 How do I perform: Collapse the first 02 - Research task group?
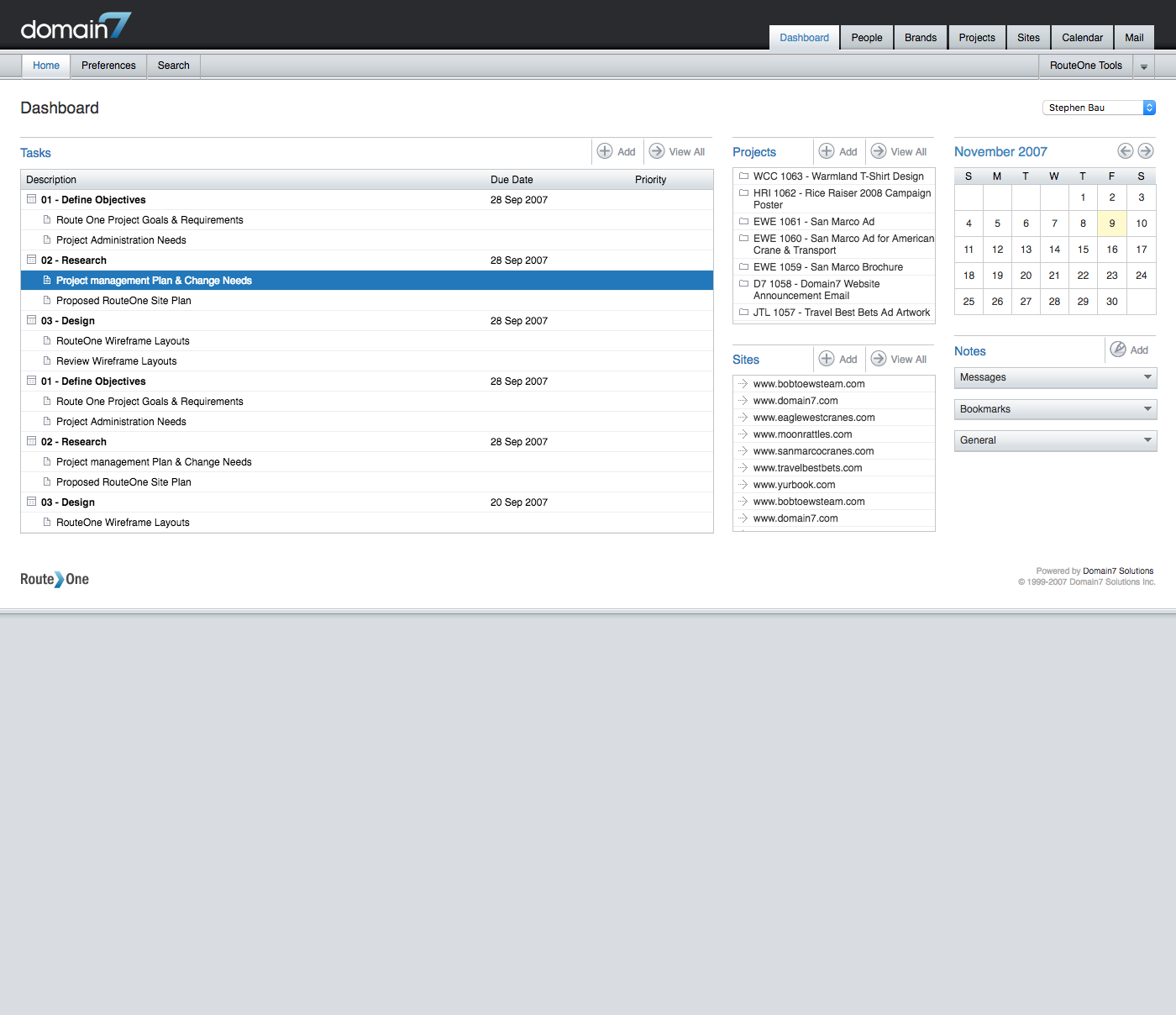click(x=32, y=260)
